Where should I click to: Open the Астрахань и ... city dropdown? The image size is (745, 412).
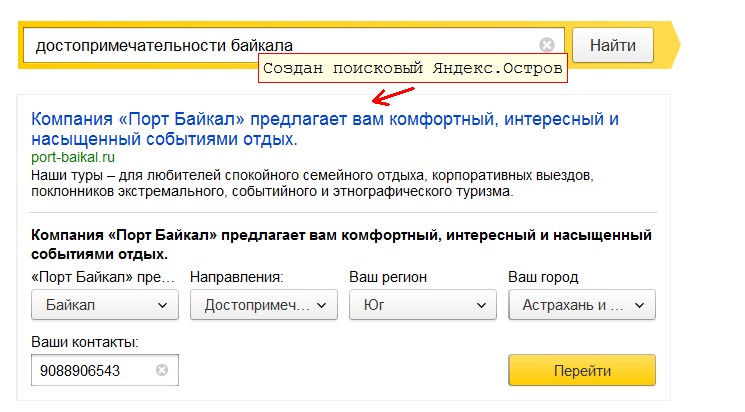(582, 305)
